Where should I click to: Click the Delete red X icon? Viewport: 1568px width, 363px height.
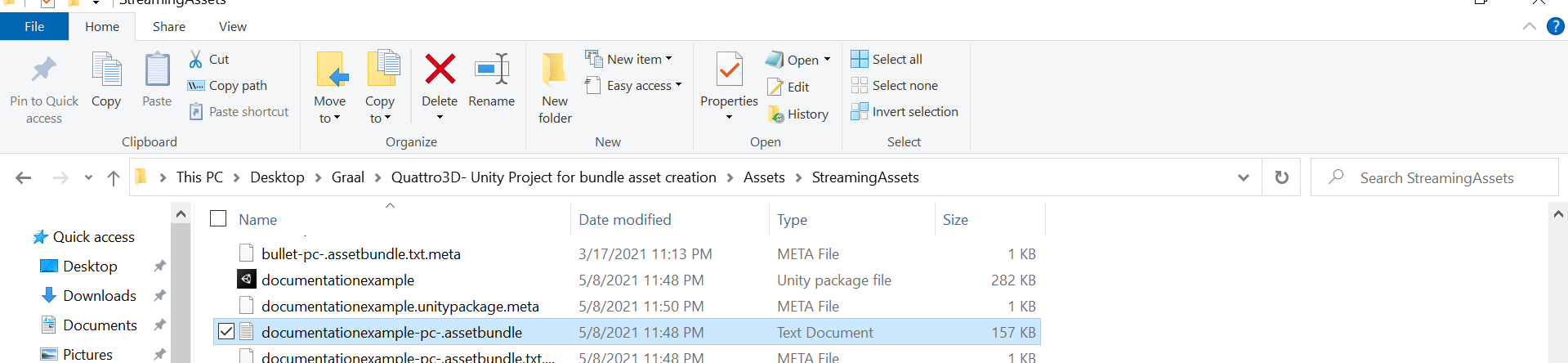(440, 70)
